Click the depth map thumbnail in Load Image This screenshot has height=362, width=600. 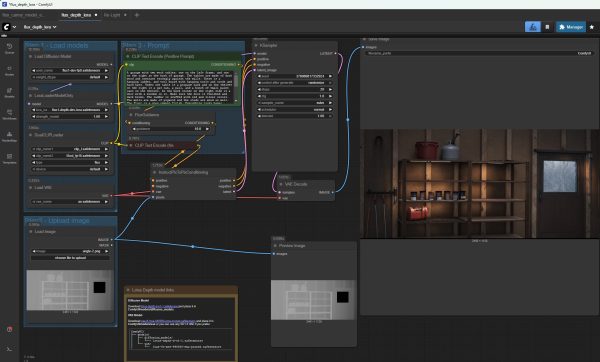coord(70,290)
